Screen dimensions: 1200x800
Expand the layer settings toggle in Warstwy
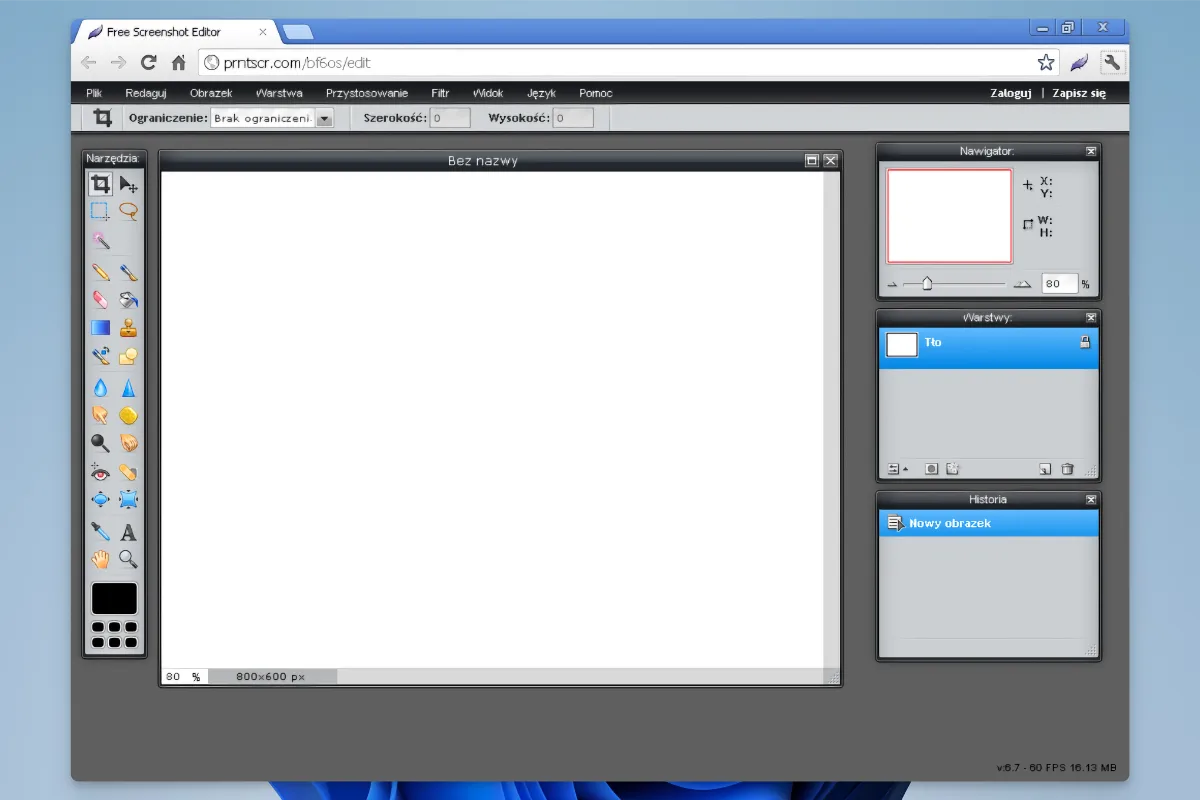[897, 469]
